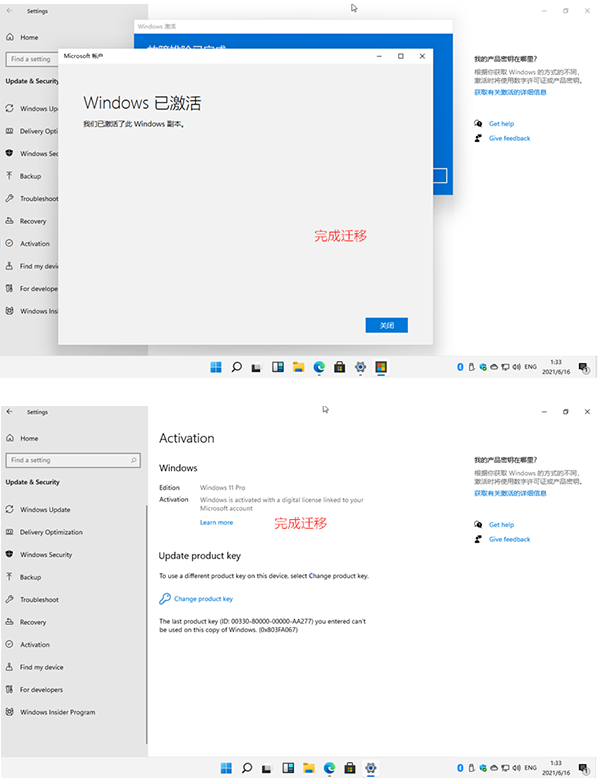
Task: Click Find a setting box on Activation page
Action: click(73, 460)
